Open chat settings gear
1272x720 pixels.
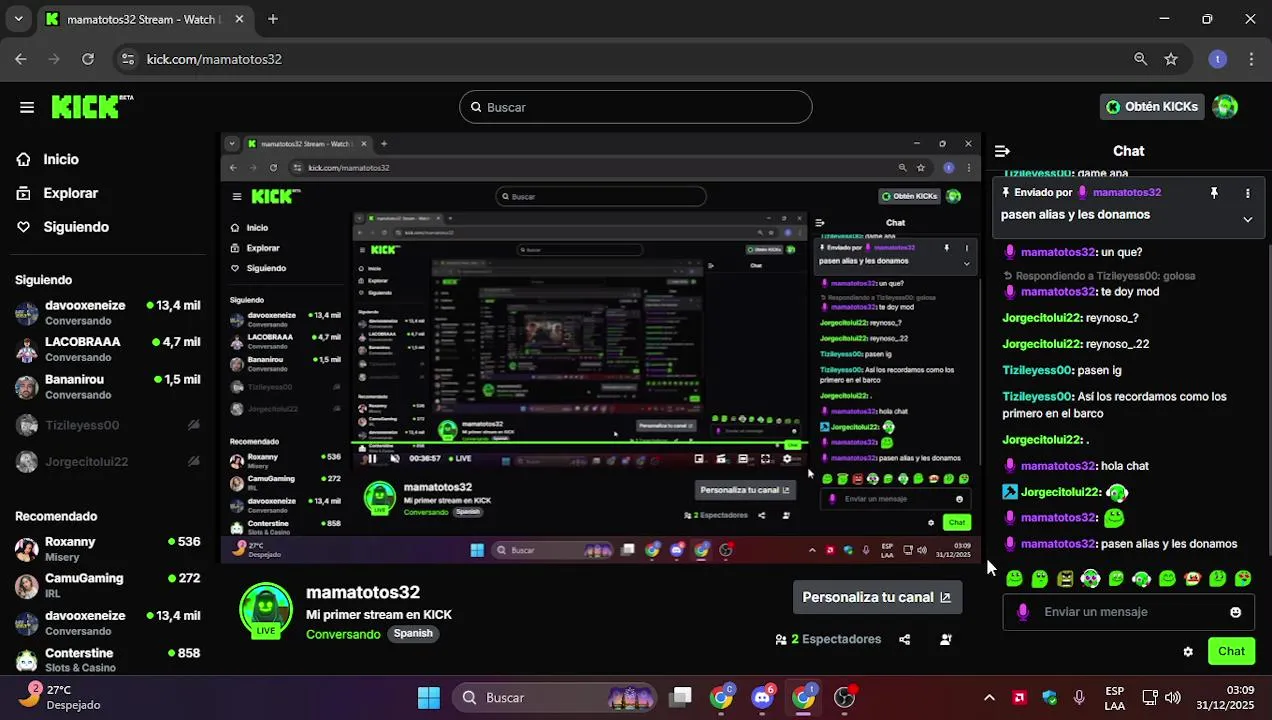1188,651
